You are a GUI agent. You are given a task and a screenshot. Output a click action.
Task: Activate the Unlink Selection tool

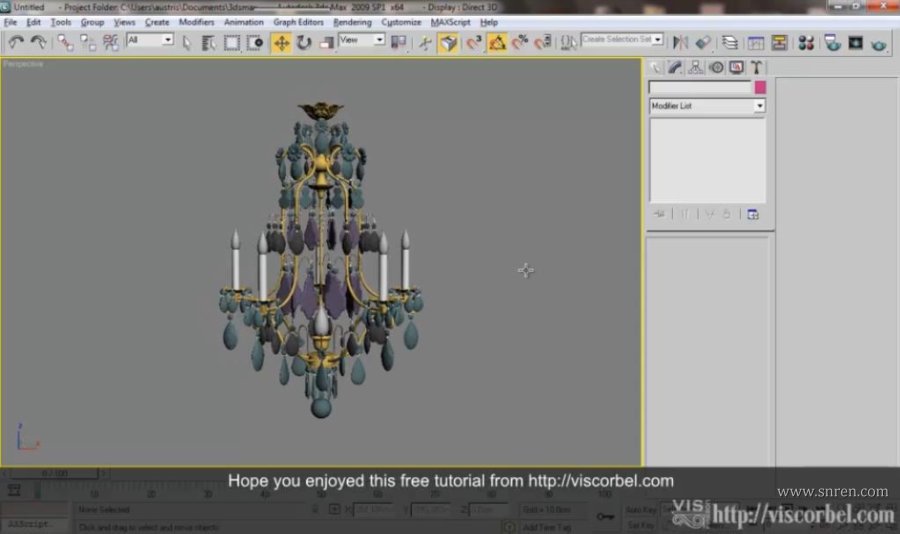tap(87, 42)
